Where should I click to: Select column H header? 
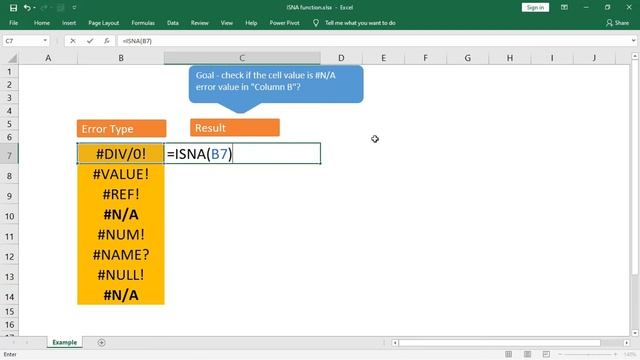tap(510, 58)
